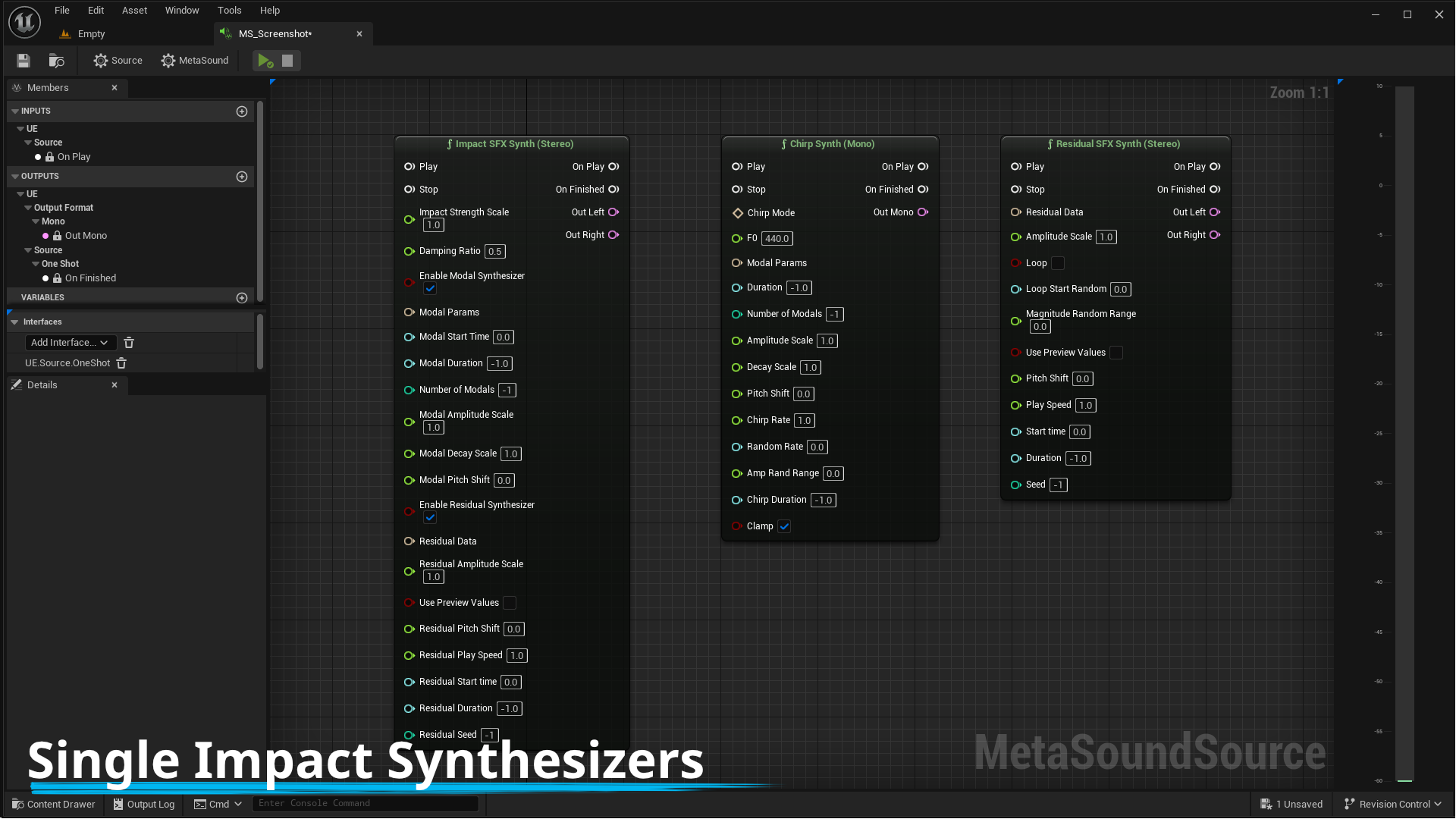The width and height of the screenshot is (1456, 819).
Task: Add a new variable
Action: click(241, 297)
